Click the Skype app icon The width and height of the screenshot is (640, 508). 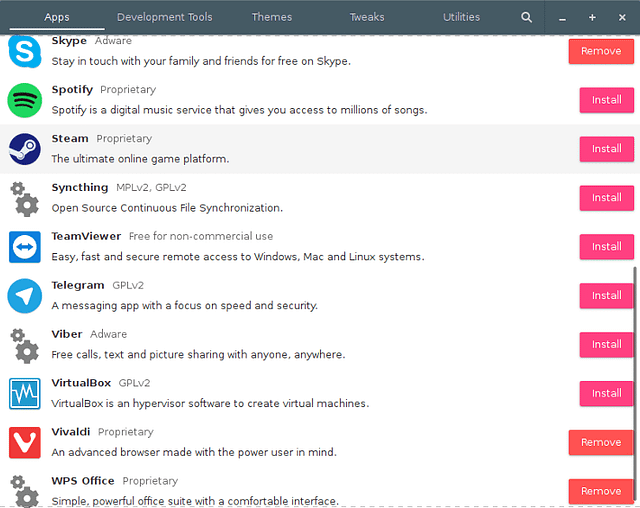pyautogui.click(x=24, y=52)
